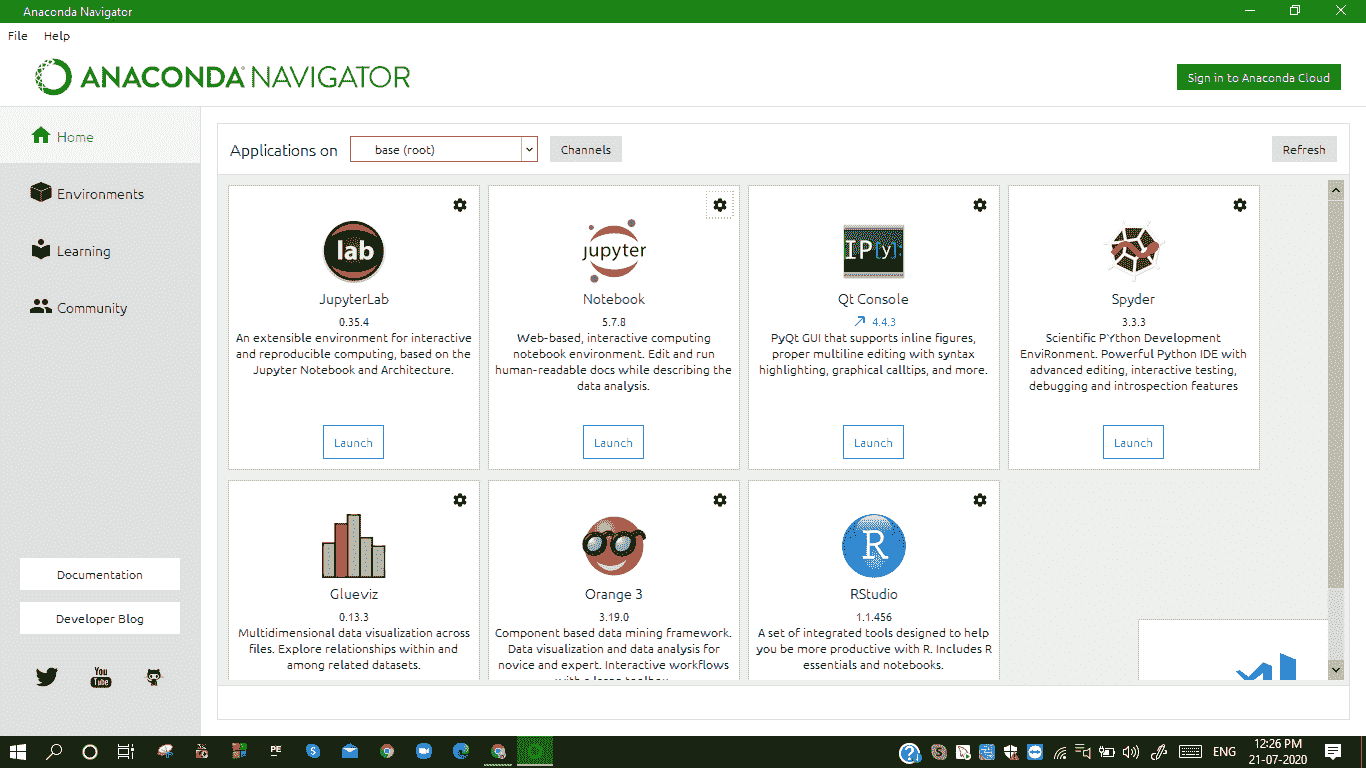Open the File menu
Screen dimensions: 1366x768
click(x=18, y=35)
